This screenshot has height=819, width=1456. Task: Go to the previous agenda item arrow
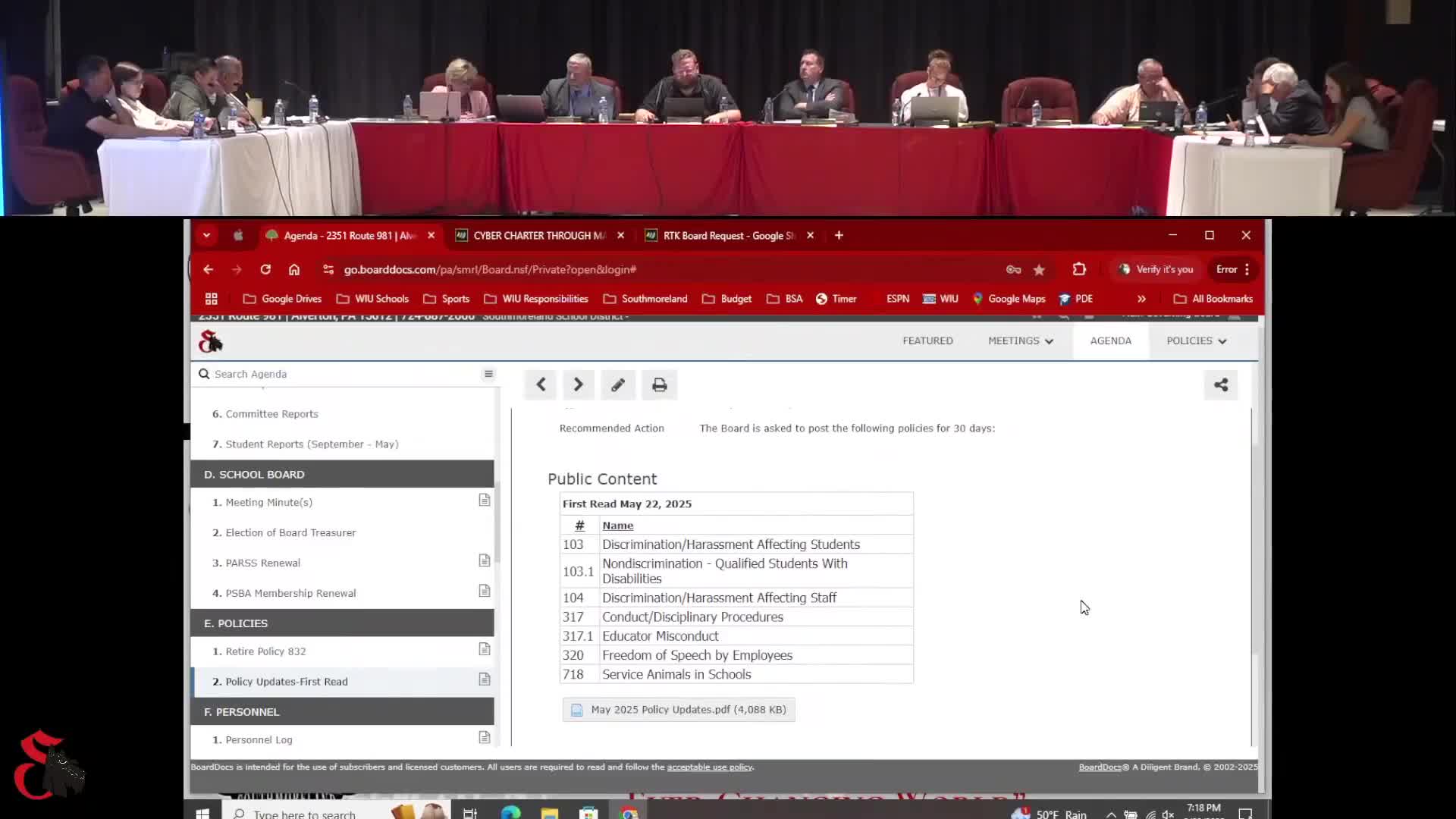(541, 384)
